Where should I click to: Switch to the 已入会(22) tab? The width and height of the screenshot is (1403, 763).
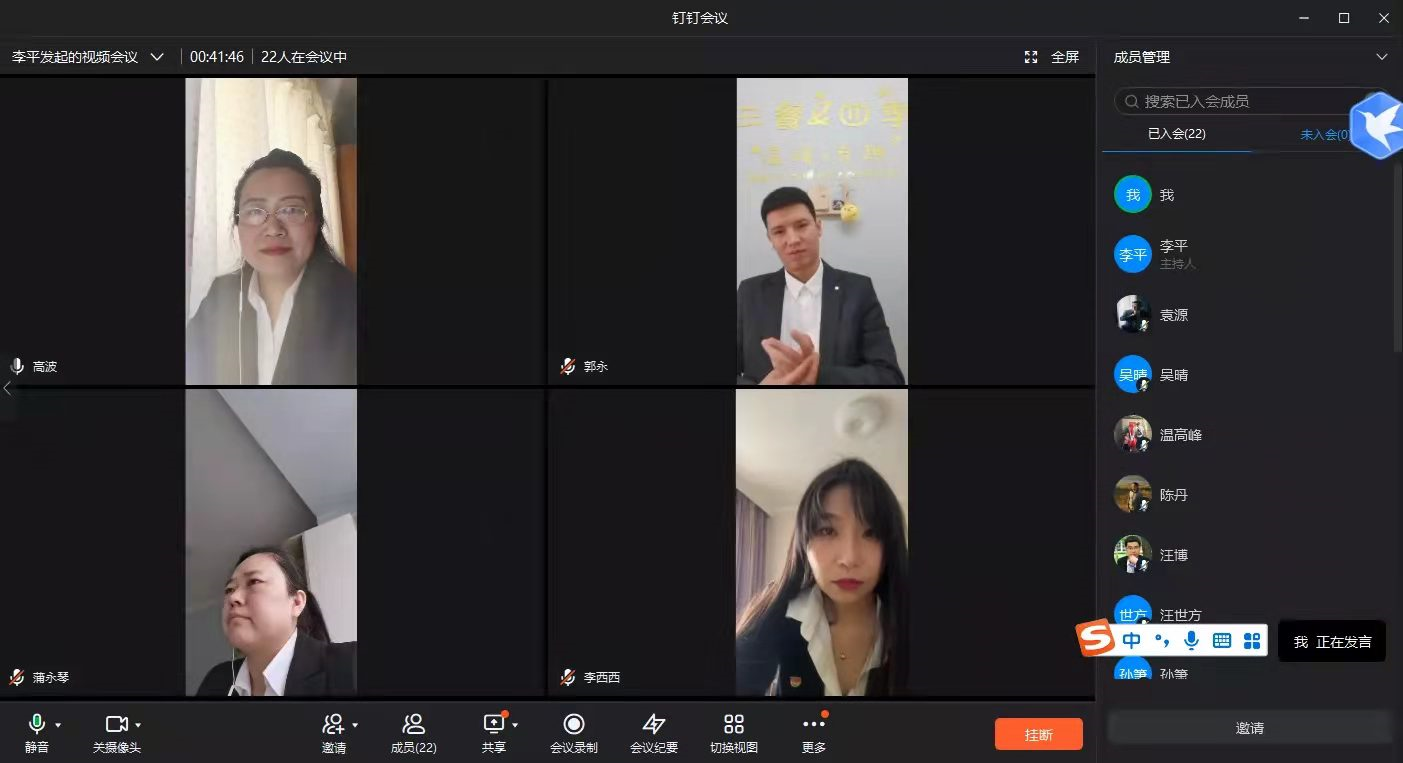pyautogui.click(x=1176, y=134)
